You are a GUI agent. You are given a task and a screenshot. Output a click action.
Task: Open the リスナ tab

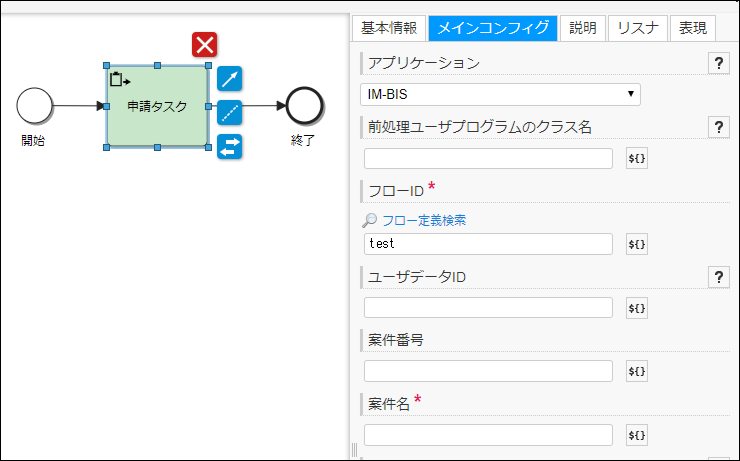(637, 28)
